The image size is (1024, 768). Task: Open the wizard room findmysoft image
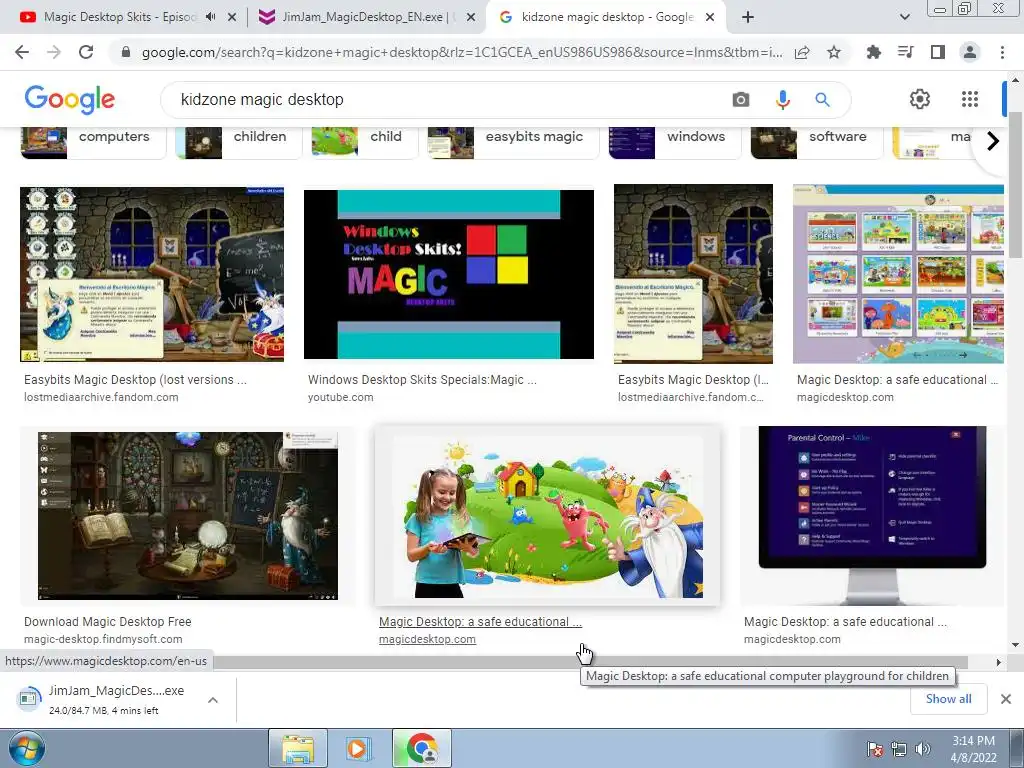(188, 516)
